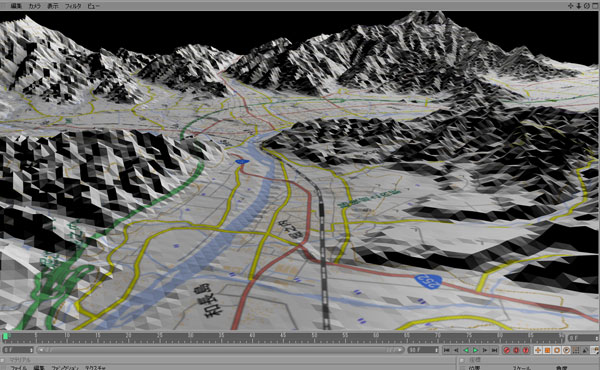This screenshot has width=600, height=370.
Task: Click the timeline preview range slider bar
Action: pos(220,350)
